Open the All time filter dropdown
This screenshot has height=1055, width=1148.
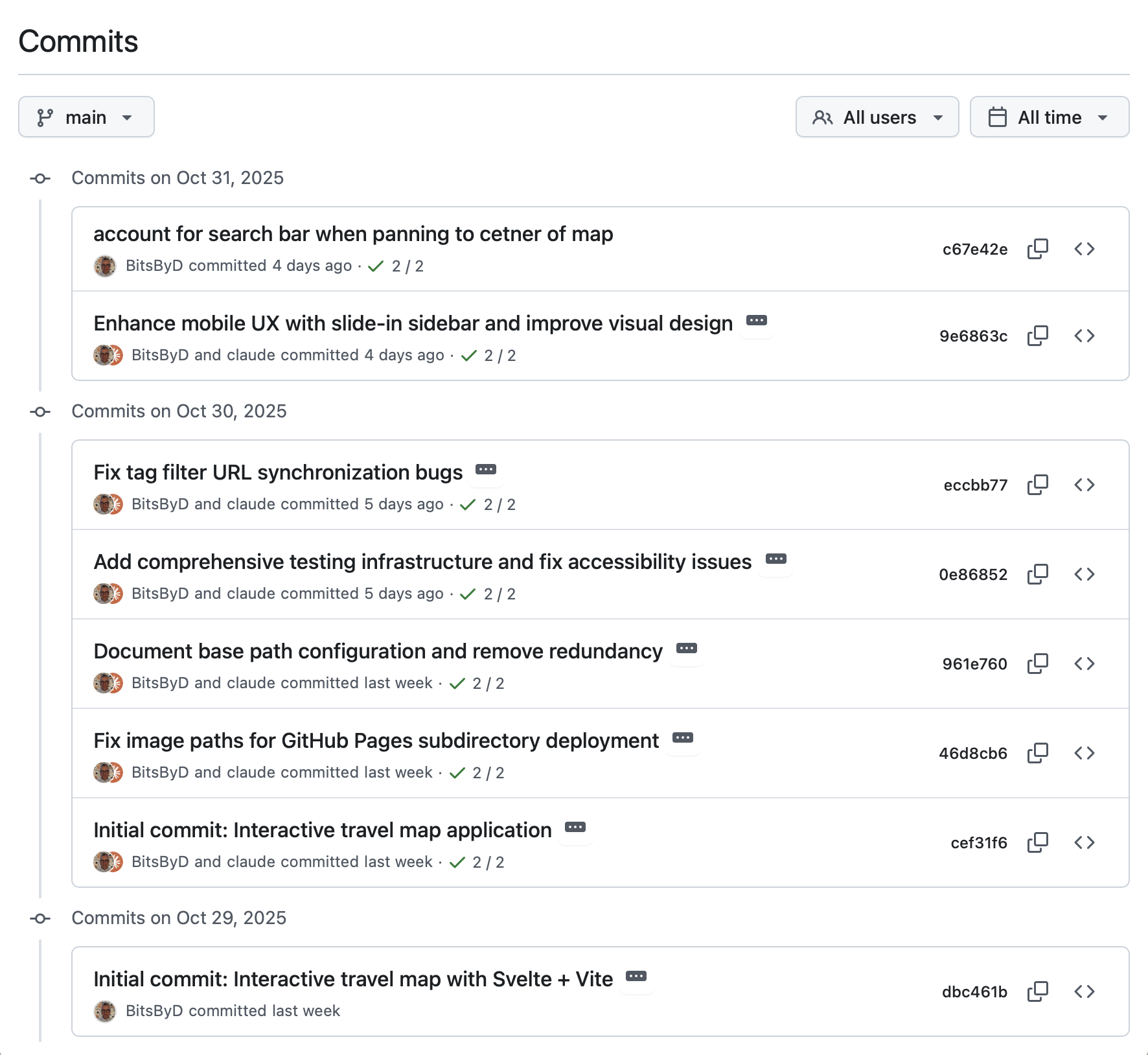point(1049,117)
